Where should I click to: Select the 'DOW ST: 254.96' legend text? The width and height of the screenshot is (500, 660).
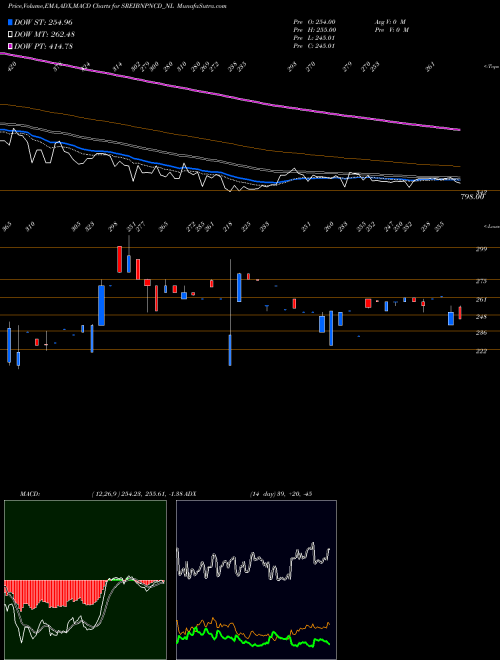(x=43, y=22)
